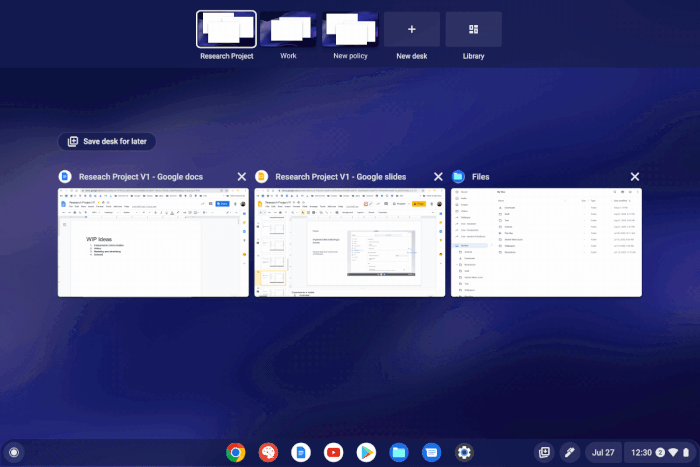700x467 pixels.
Task: Open the launcher circle button on shelf
Action: (14, 452)
